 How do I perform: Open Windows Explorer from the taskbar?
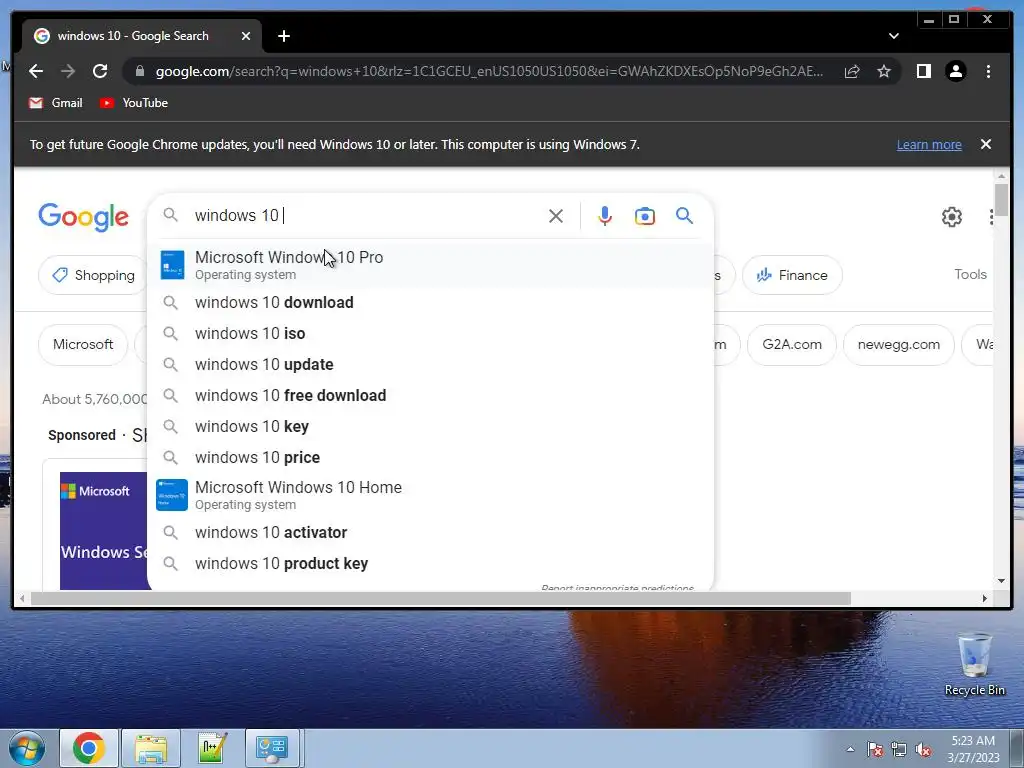[151, 748]
